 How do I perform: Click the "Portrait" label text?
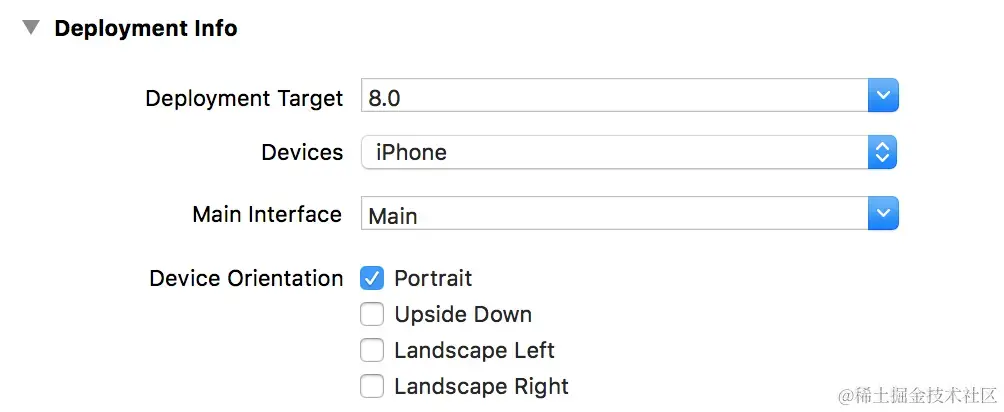coord(433,278)
